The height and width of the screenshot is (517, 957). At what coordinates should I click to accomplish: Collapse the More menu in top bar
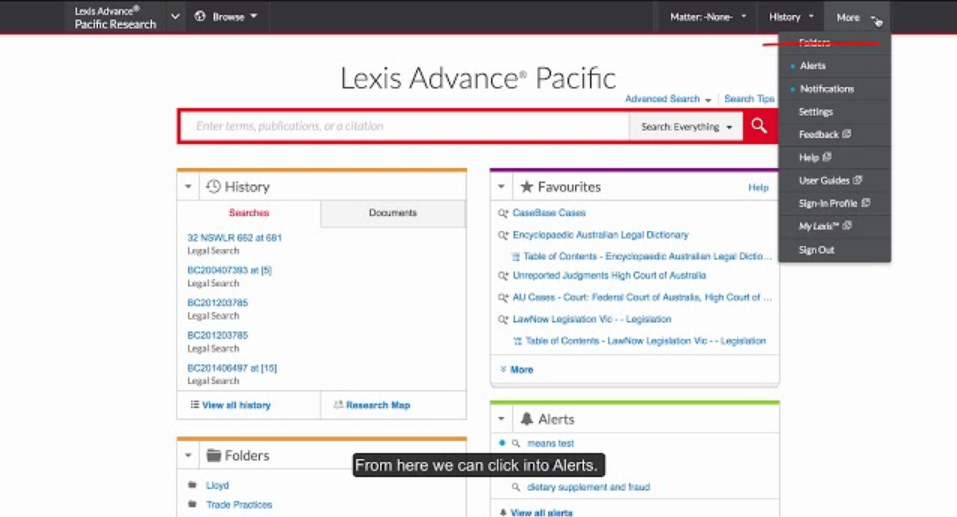point(856,17)
